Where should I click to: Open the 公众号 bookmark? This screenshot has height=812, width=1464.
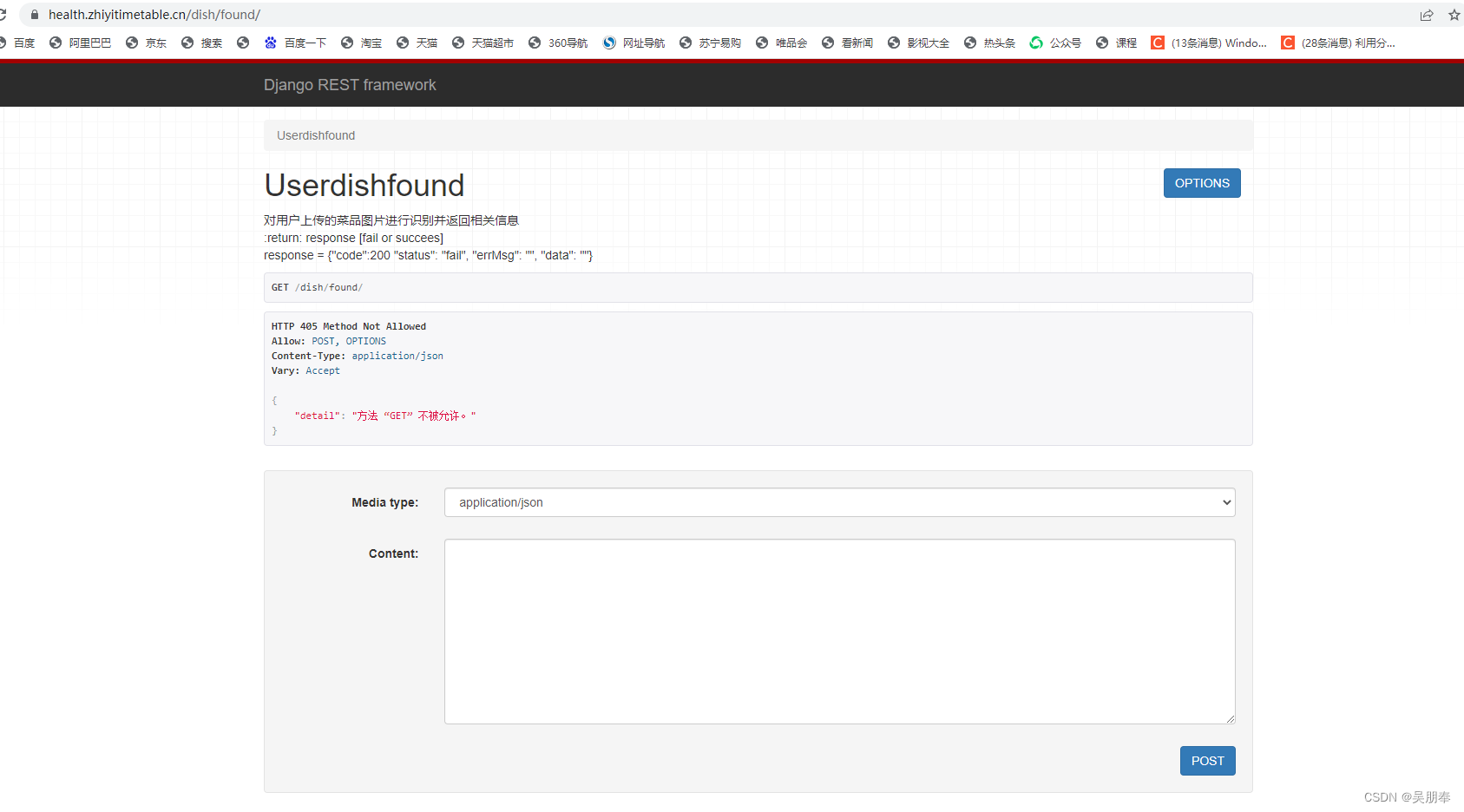[x=1055, y=43]
